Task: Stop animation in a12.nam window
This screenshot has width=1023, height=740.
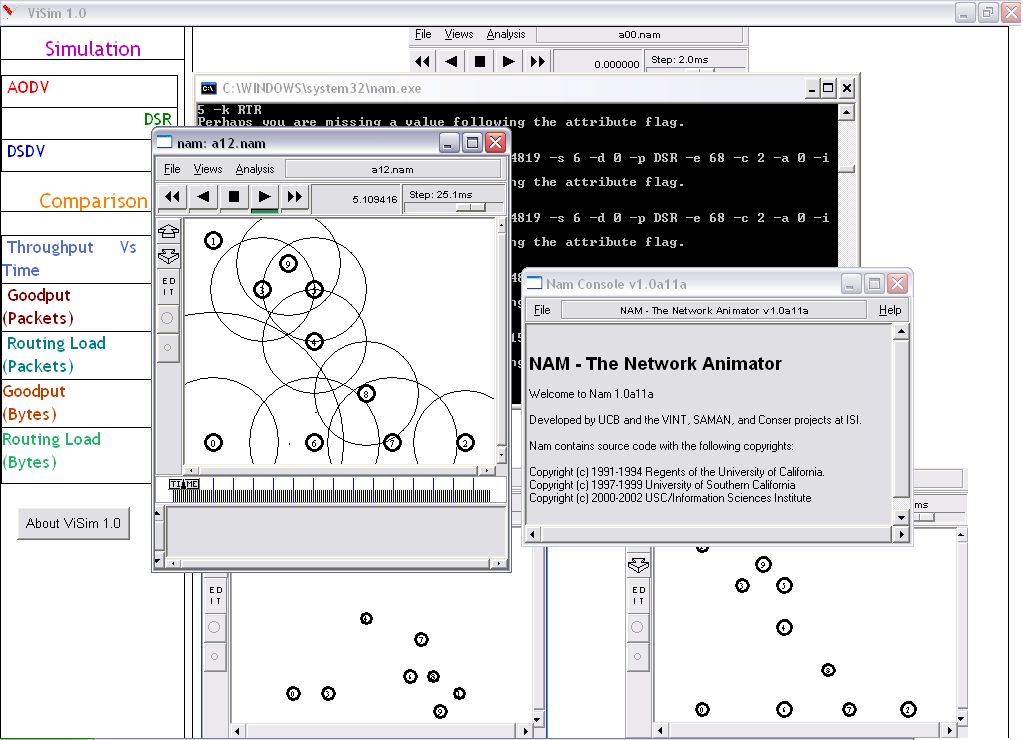Action: coord(234,196)
